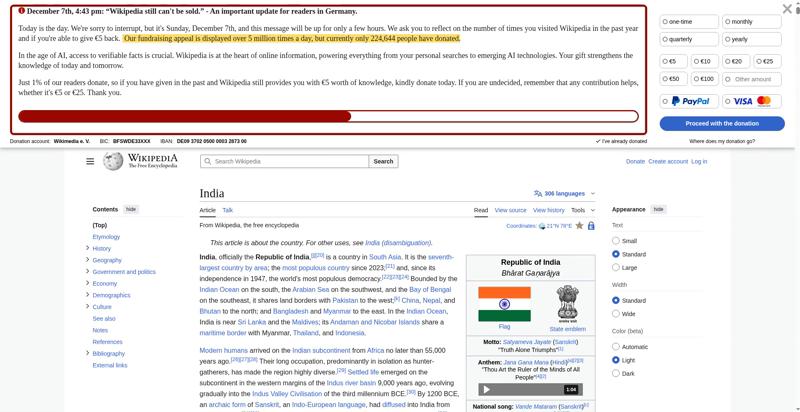This screenshot has width=800, height=412.
Task: Play the Jana Gana Mana anthem audio
Action: click(x=487, y=390)
